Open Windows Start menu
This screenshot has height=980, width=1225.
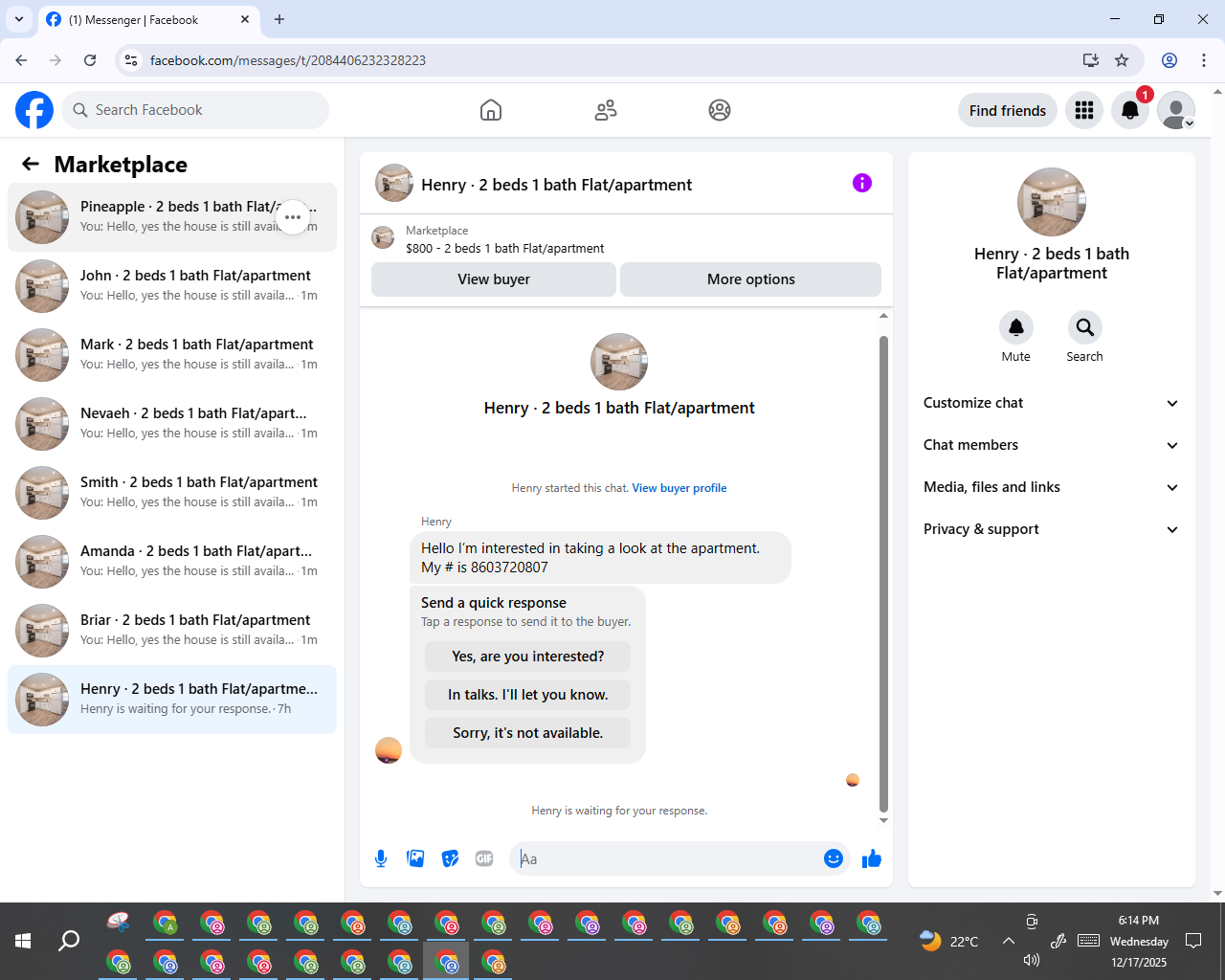point(23,941)
